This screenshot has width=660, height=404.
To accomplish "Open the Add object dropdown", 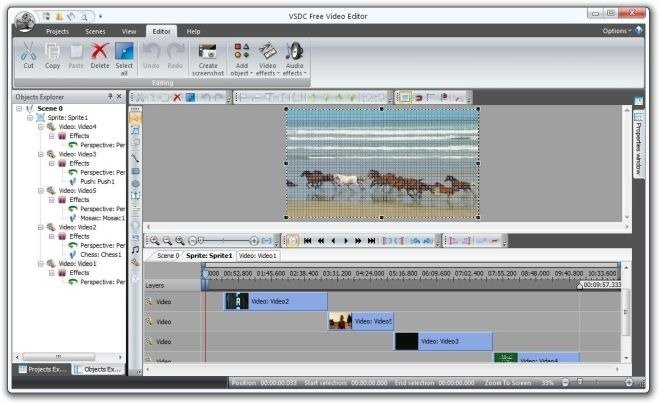I will (241, 57).
